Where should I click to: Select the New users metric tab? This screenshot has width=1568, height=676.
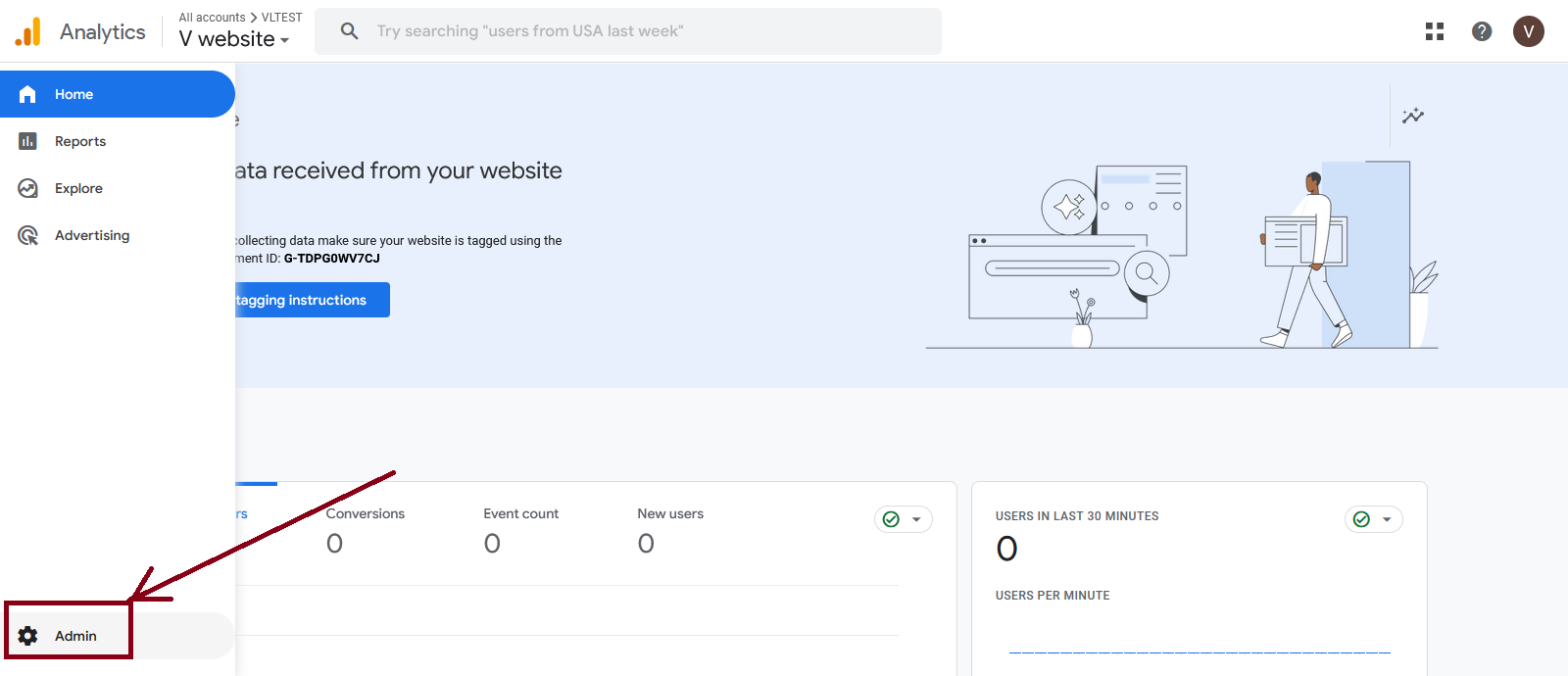(x=670, y=528)
